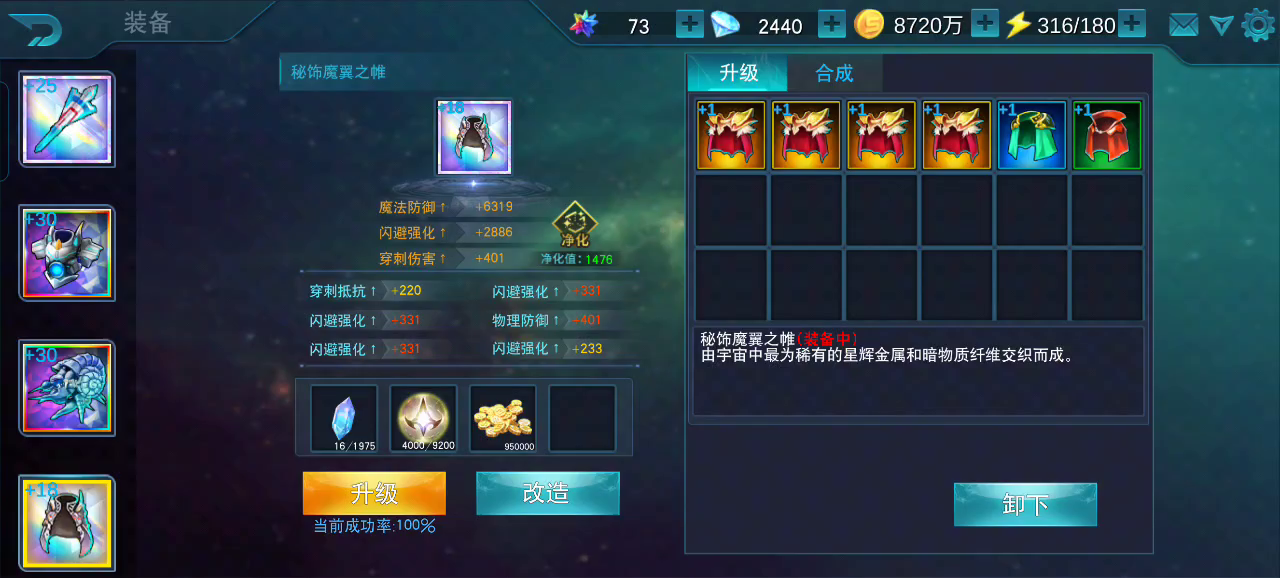Tap the back arrow icon
The height and width of the screenshot is (578, 1280).
[x=35, y=29]
